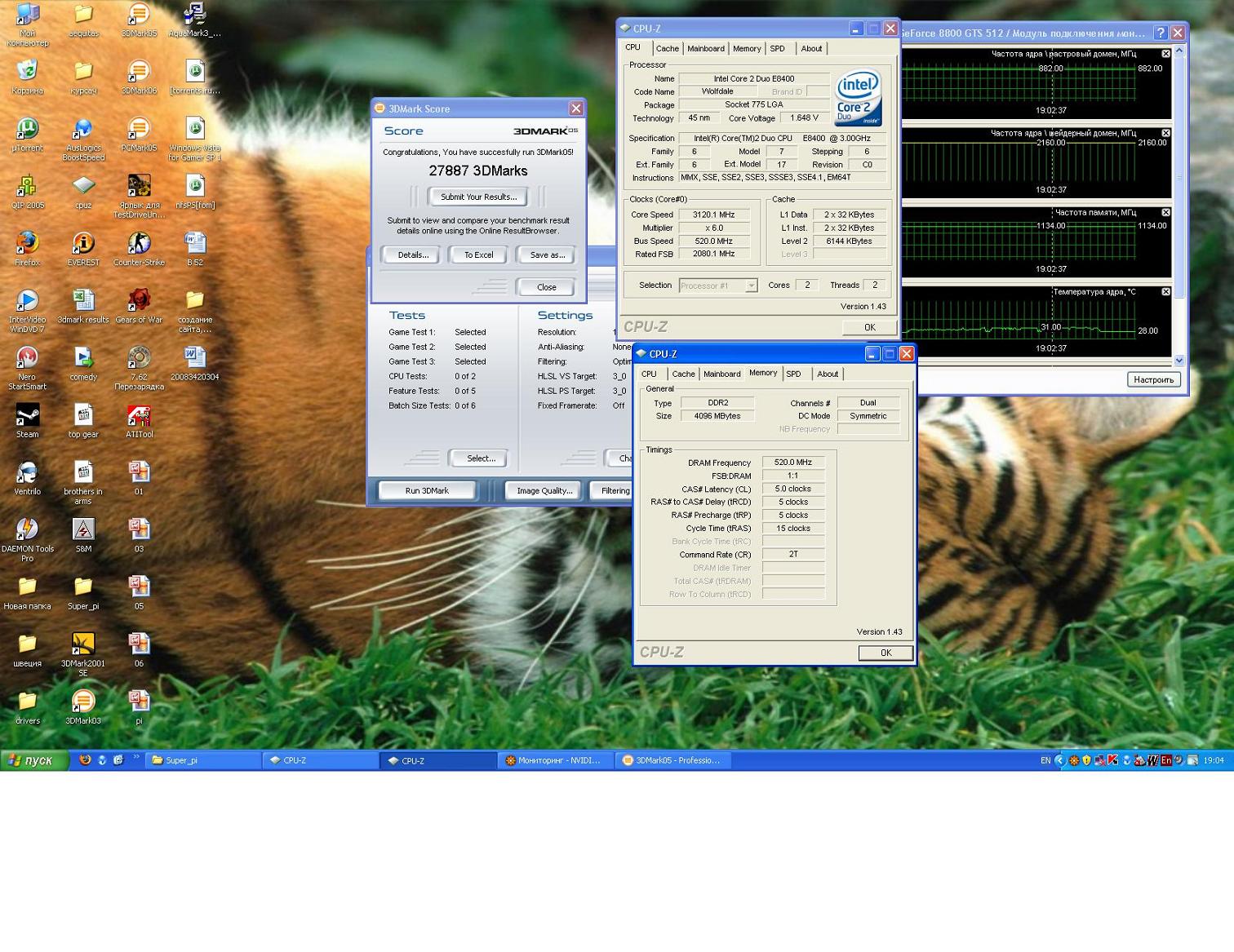The height and width of the screenshot is (952, 1234).
Task: Export the score with To Excel
Action: (x=479, y=255)
